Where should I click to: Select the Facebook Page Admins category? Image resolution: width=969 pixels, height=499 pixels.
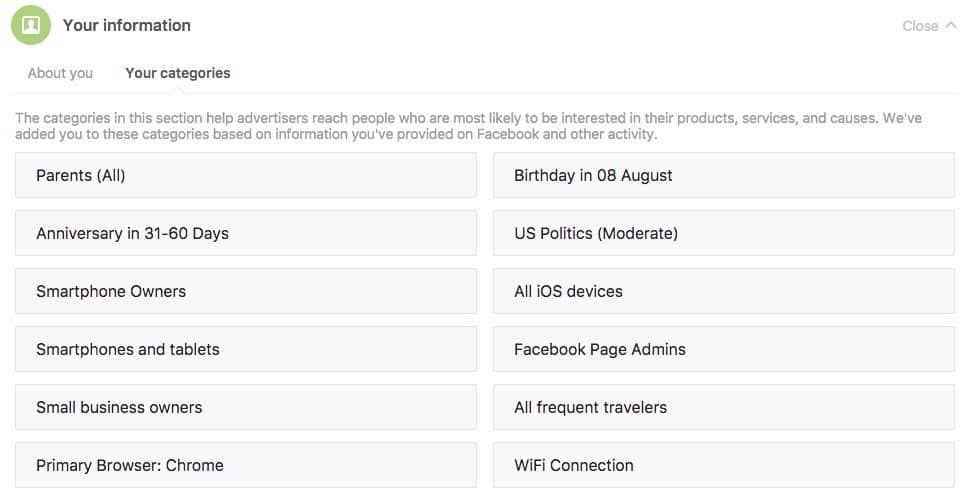tap(724, 349)
